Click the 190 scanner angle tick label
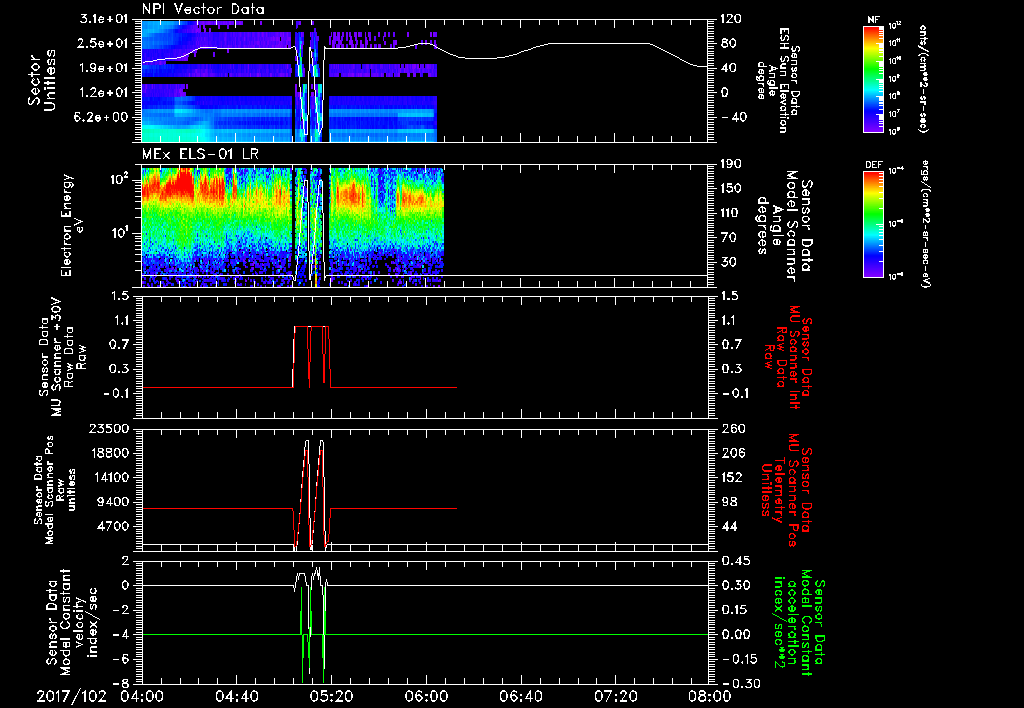This screenshot has width=1024, height=708. tap(731, 164)
